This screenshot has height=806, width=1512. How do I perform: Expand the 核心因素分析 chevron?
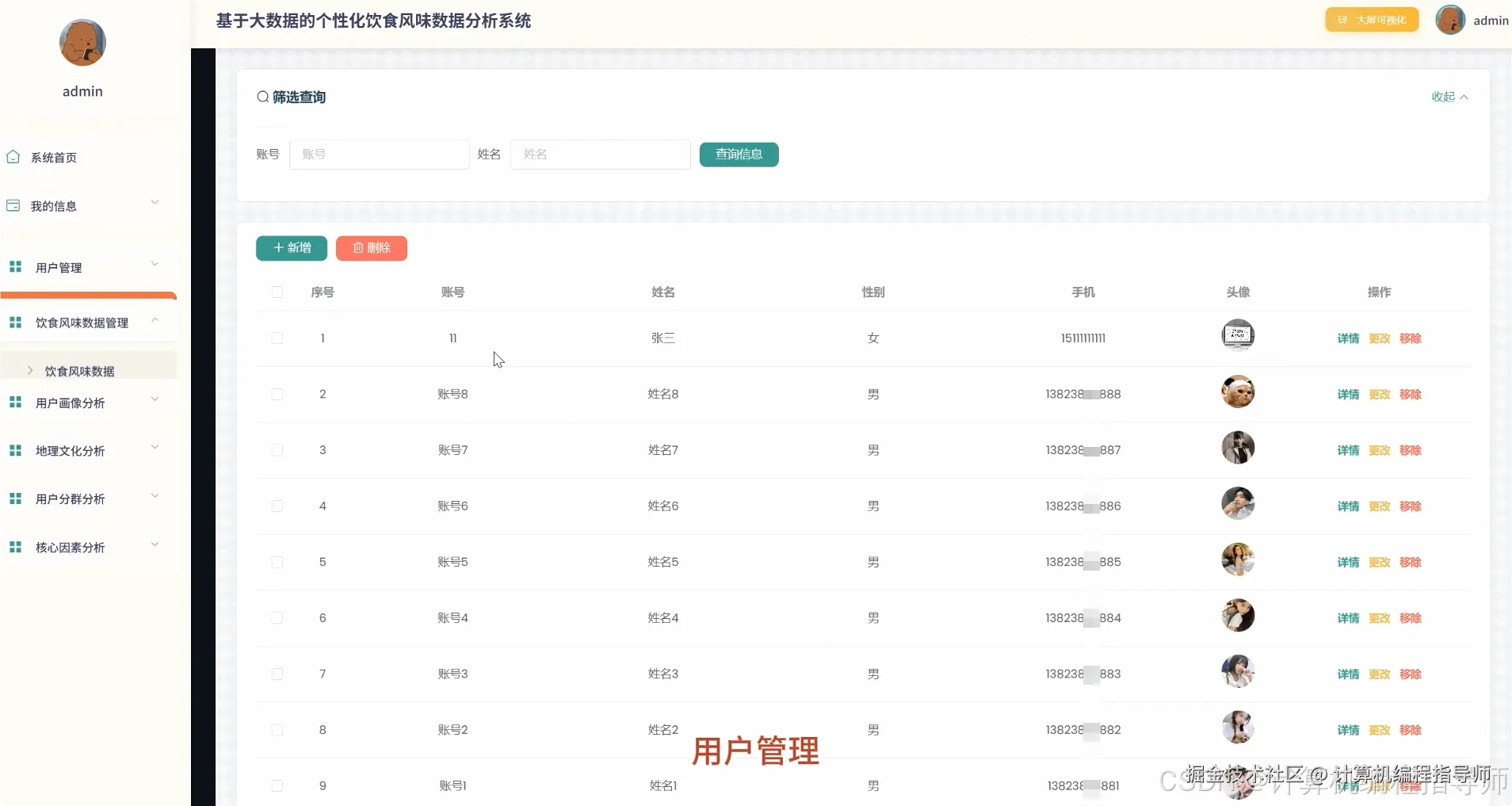coord(155,544)
